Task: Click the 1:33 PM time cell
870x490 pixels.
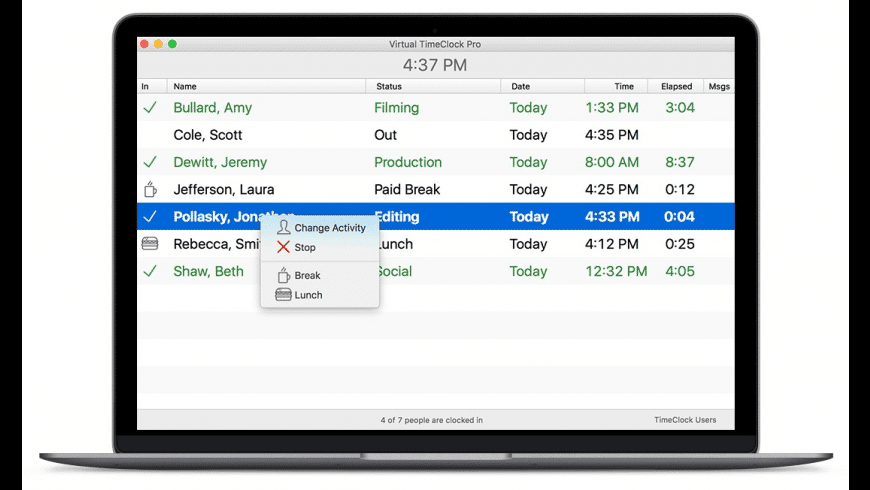Action: pos(612,108)
